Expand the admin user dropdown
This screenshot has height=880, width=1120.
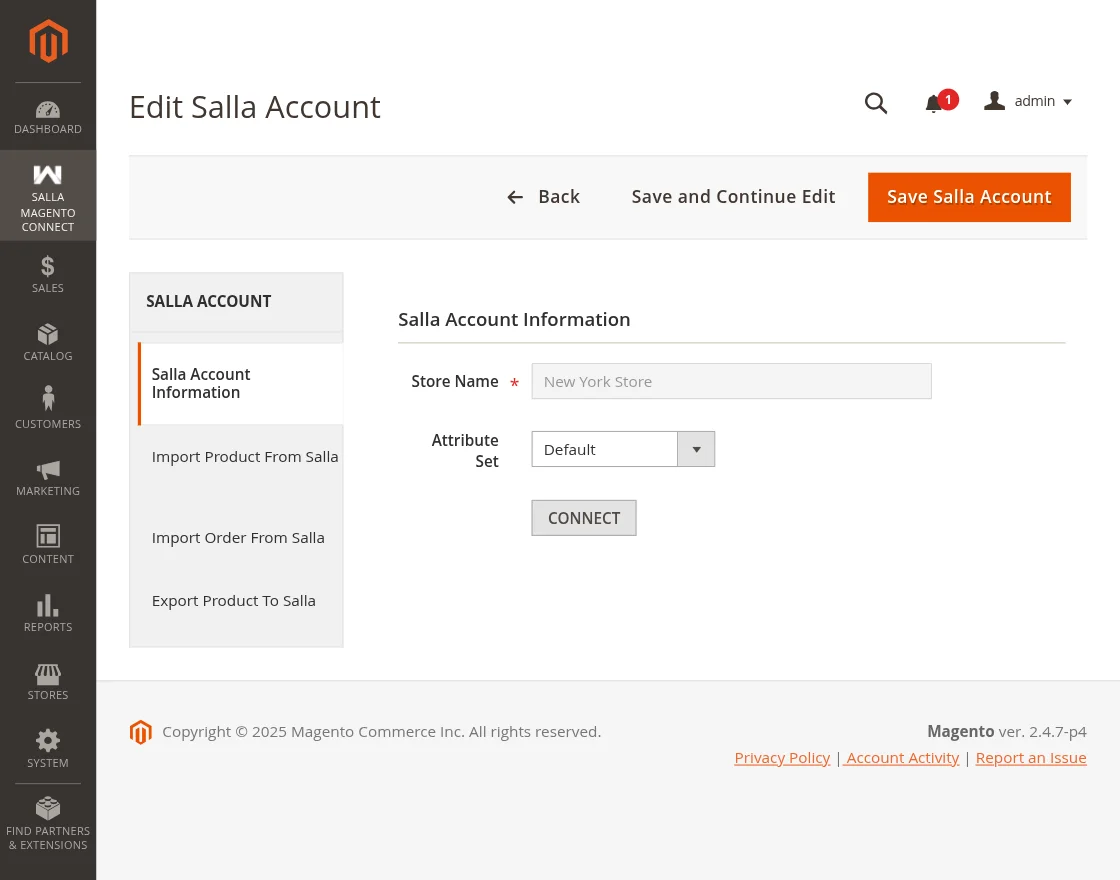pos(1029,102)
